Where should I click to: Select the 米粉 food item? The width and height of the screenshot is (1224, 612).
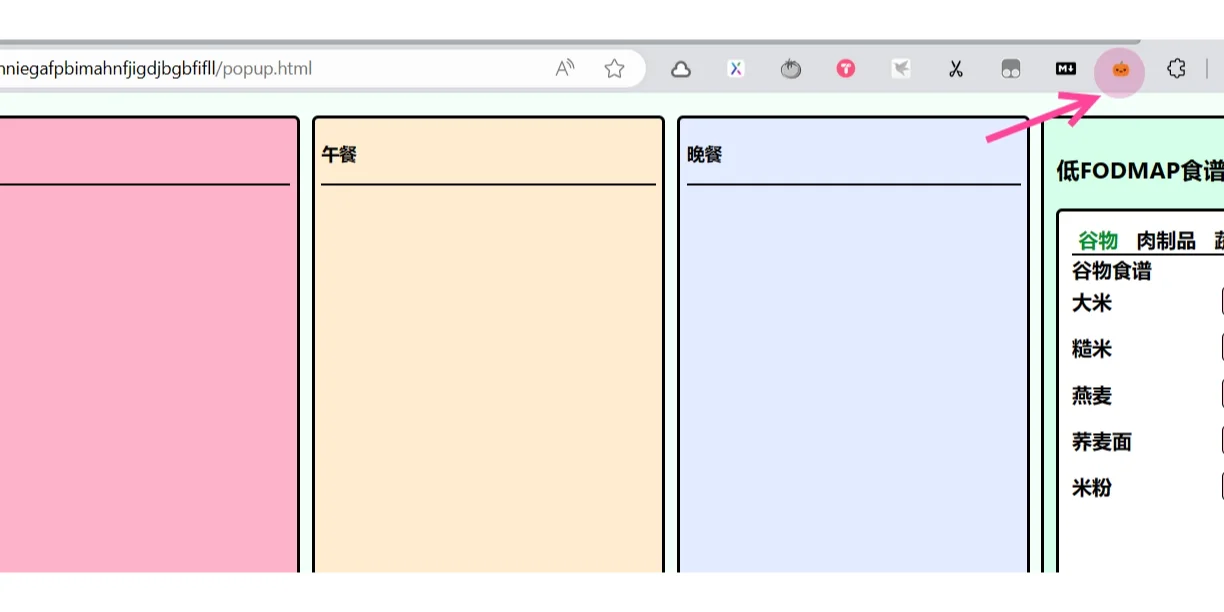[1092, 488]
